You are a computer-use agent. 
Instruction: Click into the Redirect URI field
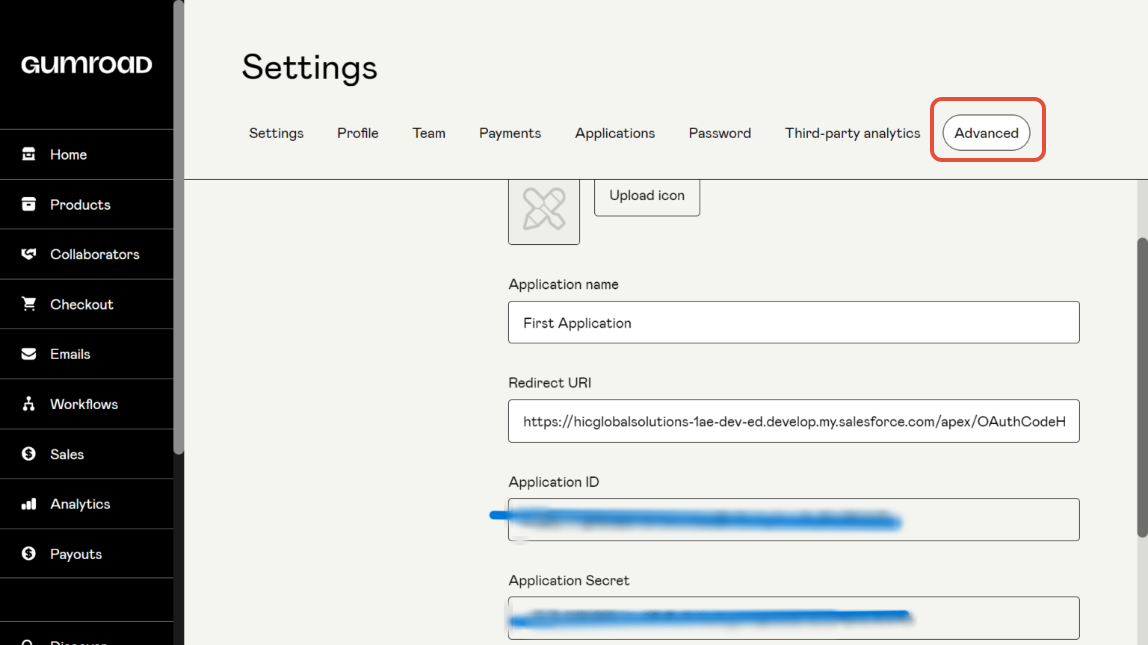tap(793, 422)
